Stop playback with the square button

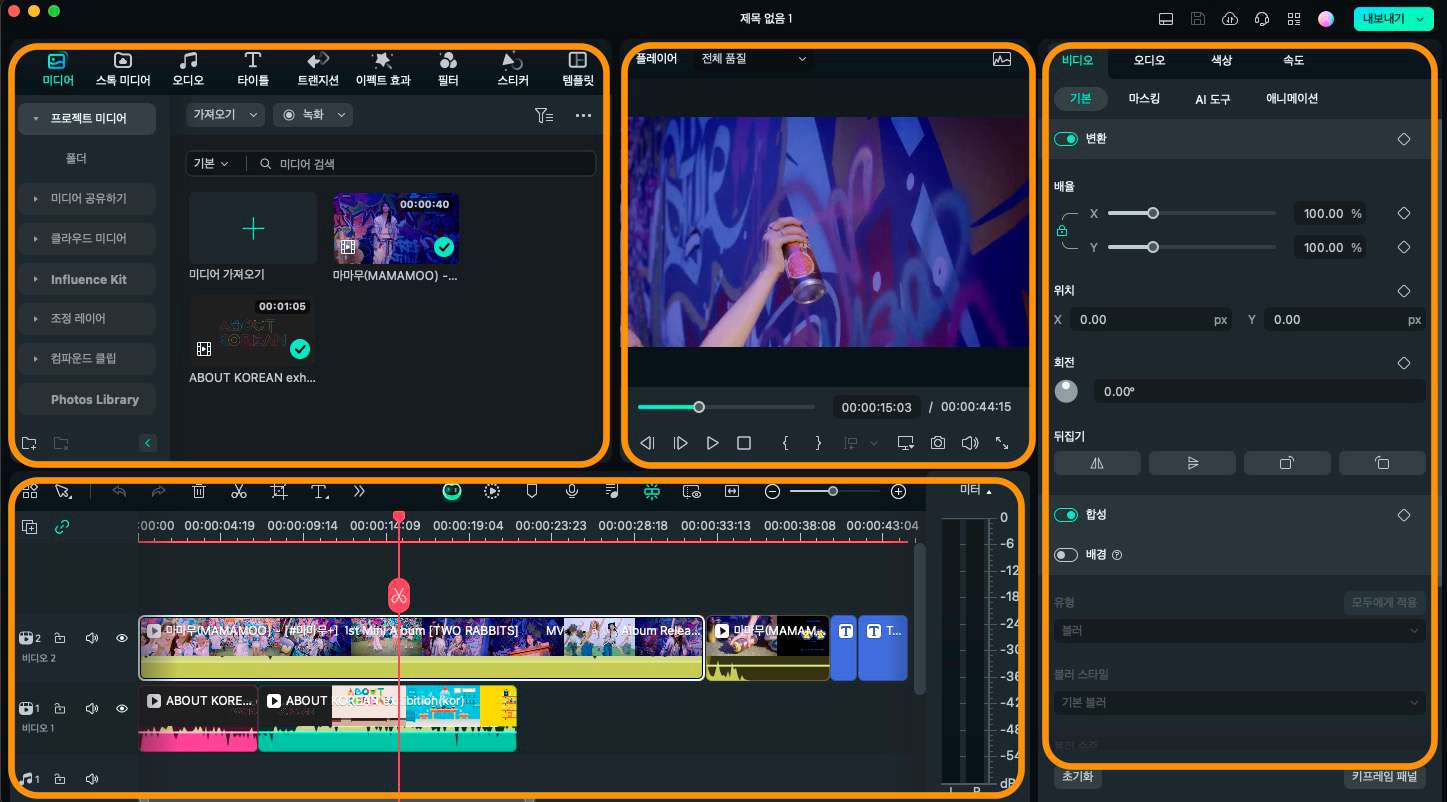coord(744,442)
